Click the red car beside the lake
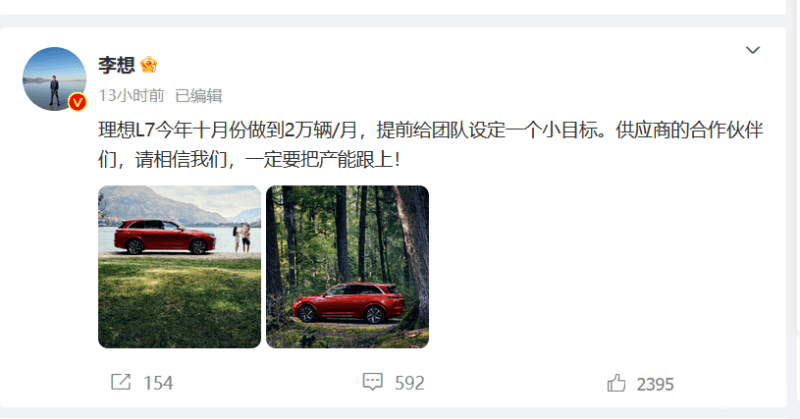800x419 pixels. point(164,237)
